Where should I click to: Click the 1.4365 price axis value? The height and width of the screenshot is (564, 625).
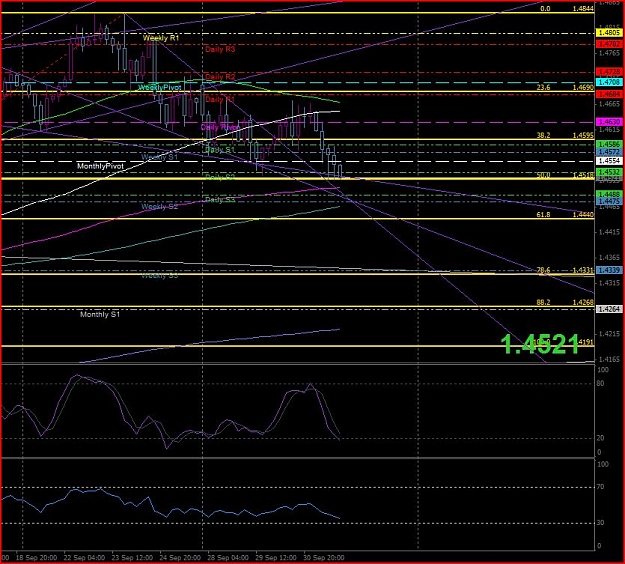coord(609,257)
